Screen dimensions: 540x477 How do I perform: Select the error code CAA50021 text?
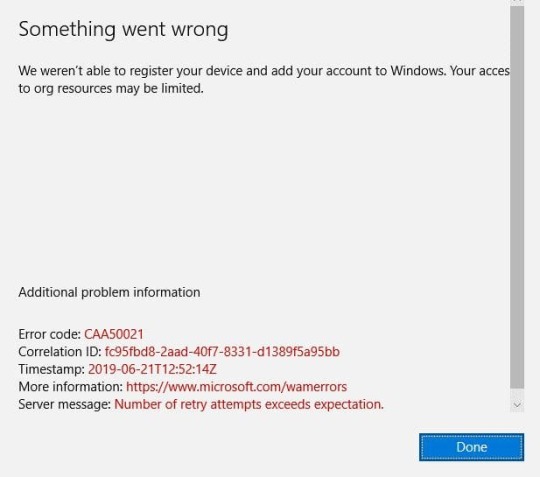pyautogui.click(x=114, y=334)
